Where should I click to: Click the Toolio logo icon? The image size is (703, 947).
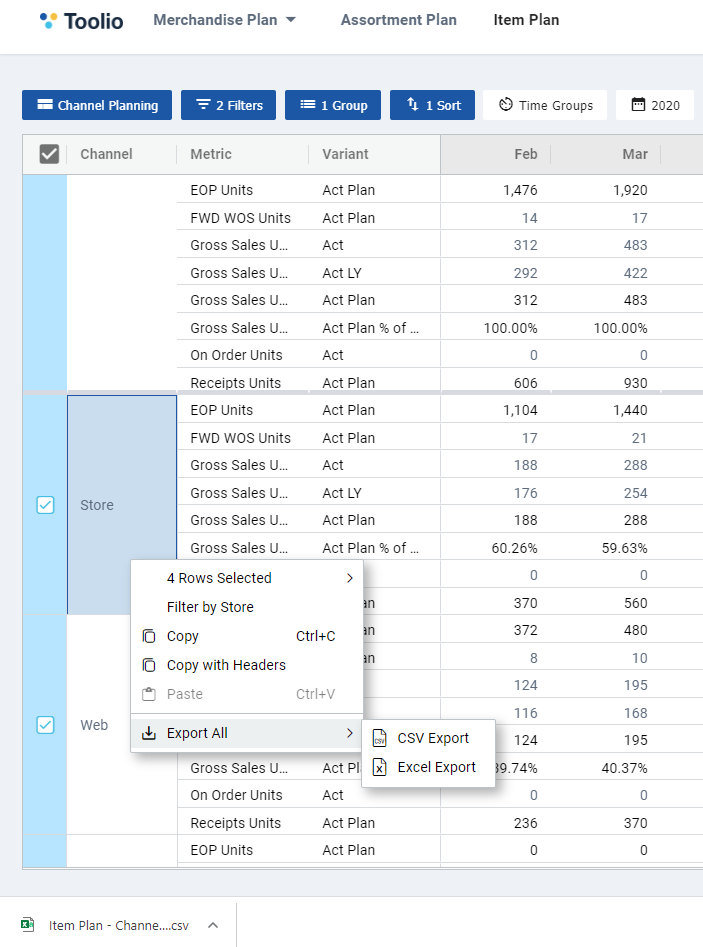tap(48, 21)
